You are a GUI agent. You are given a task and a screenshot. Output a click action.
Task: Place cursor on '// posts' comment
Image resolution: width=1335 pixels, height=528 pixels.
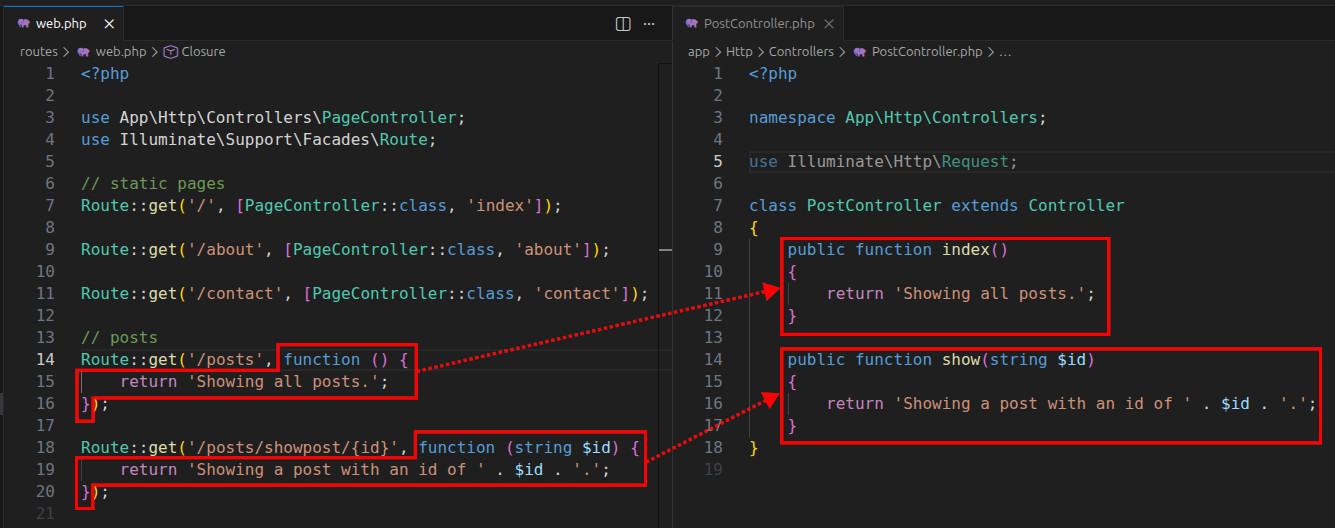119,337
